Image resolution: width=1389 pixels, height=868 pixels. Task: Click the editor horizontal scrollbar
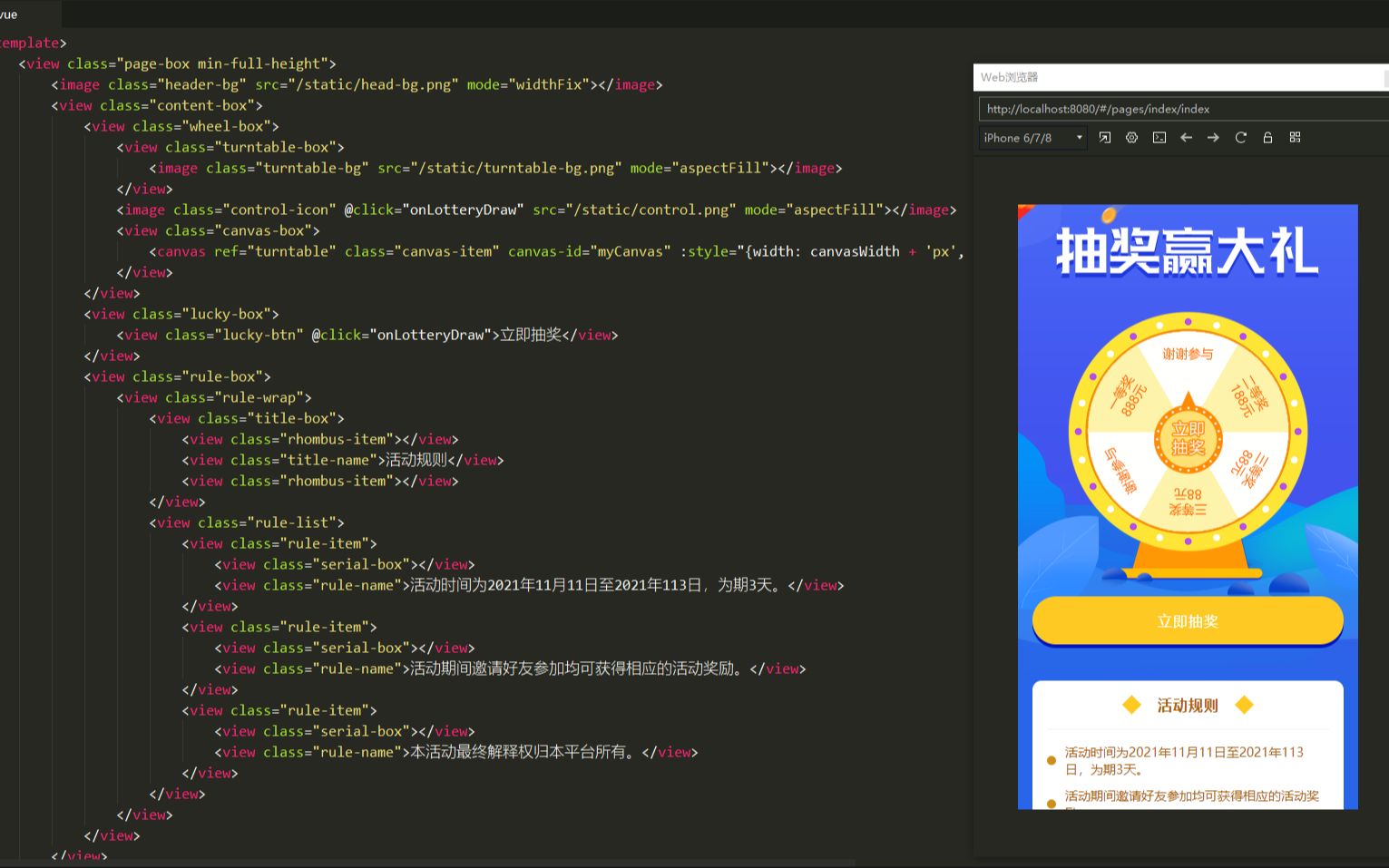point(426,863)
